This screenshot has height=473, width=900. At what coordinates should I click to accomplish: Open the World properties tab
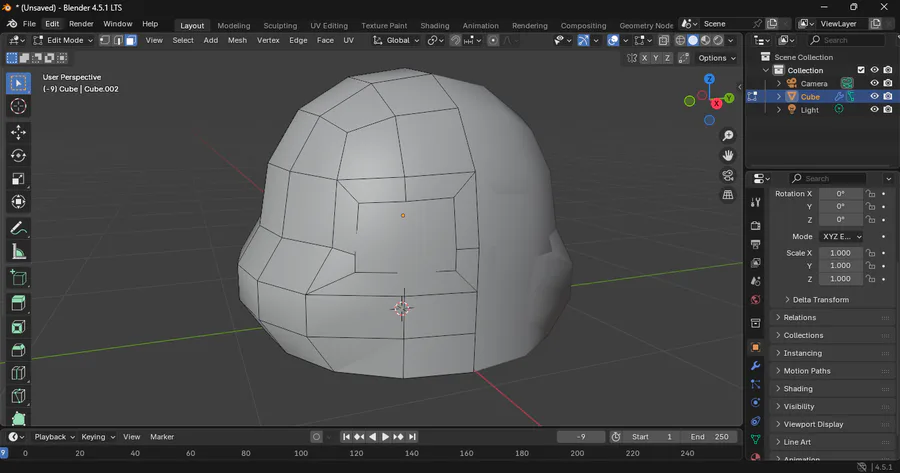tap(755, 300)
